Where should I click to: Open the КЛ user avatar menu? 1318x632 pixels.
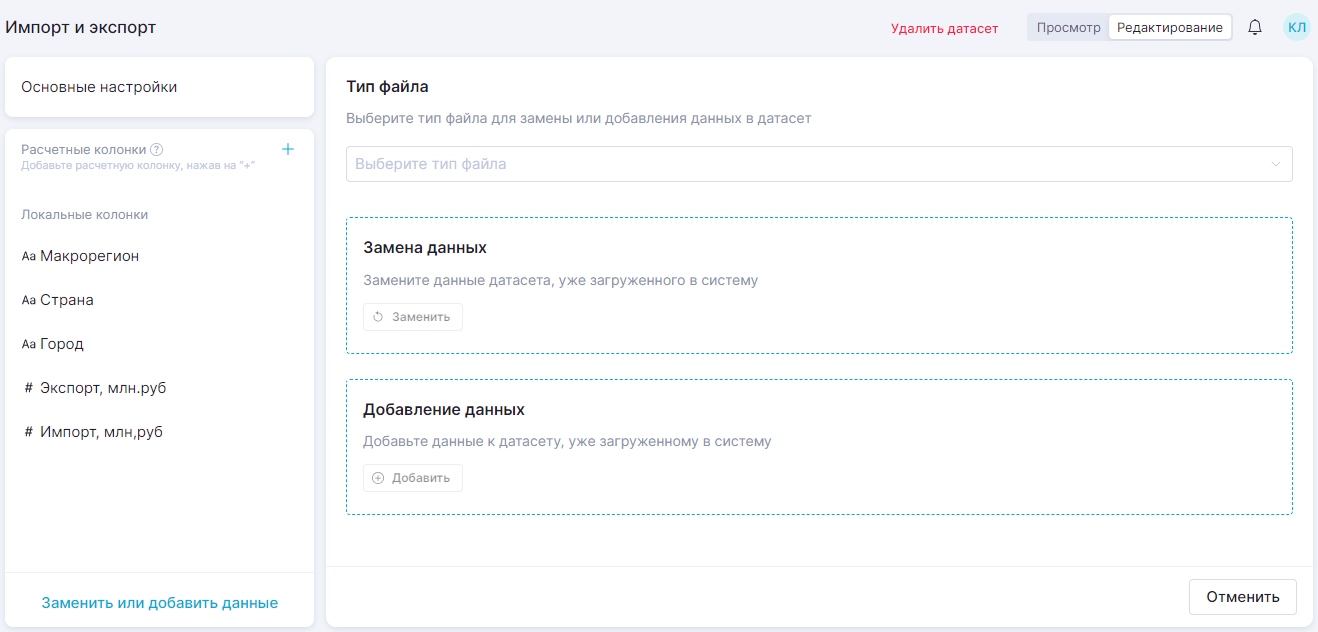[x=1296, y=28]
